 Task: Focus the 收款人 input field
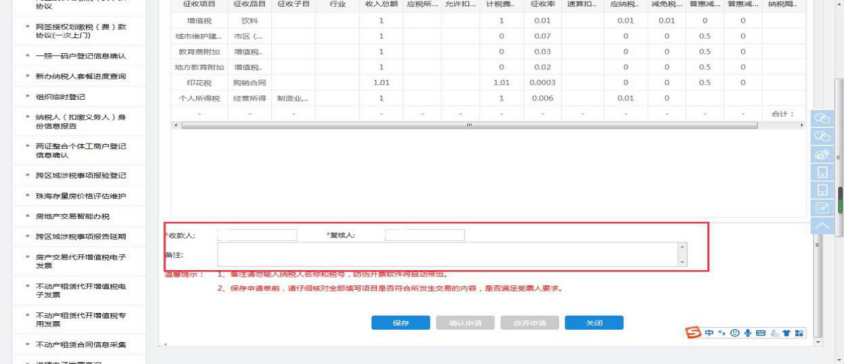tap(257, 235)
